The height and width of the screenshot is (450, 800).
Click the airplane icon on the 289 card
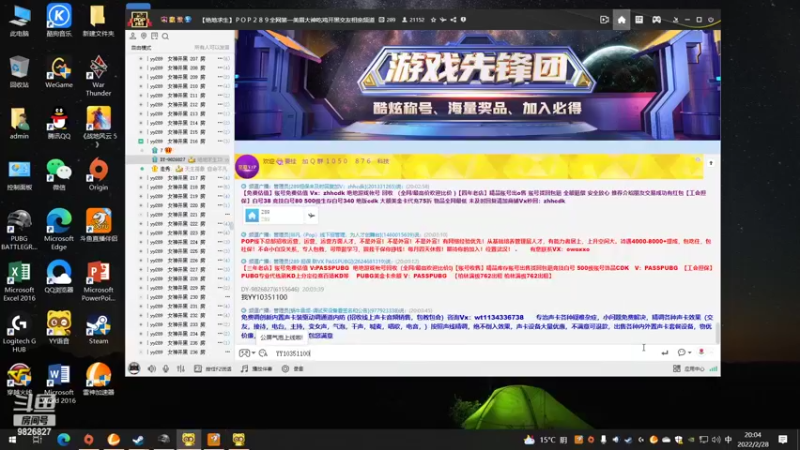[311, 216]
